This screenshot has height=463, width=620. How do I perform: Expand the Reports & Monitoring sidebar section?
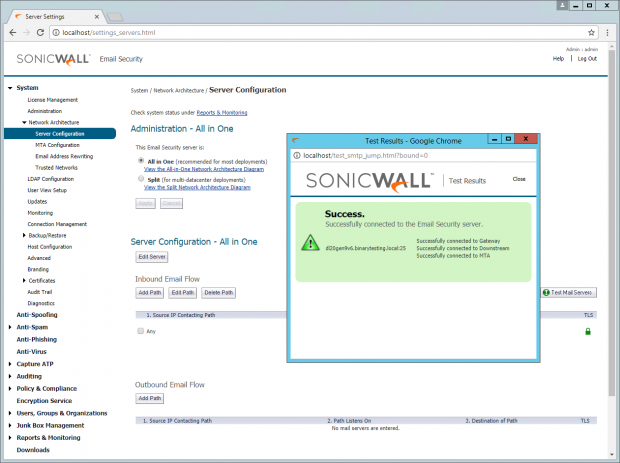[10, 438]
